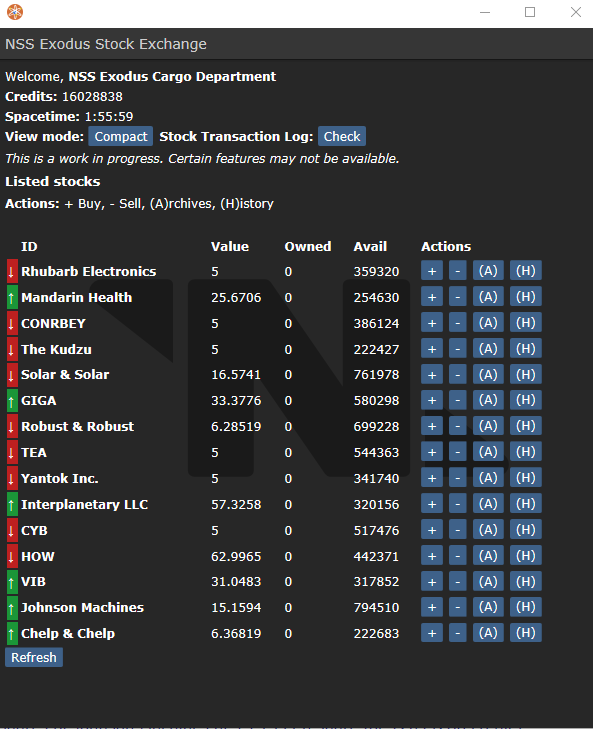Buy Yantok Inc. stock
593x729 pixels.
432,477
